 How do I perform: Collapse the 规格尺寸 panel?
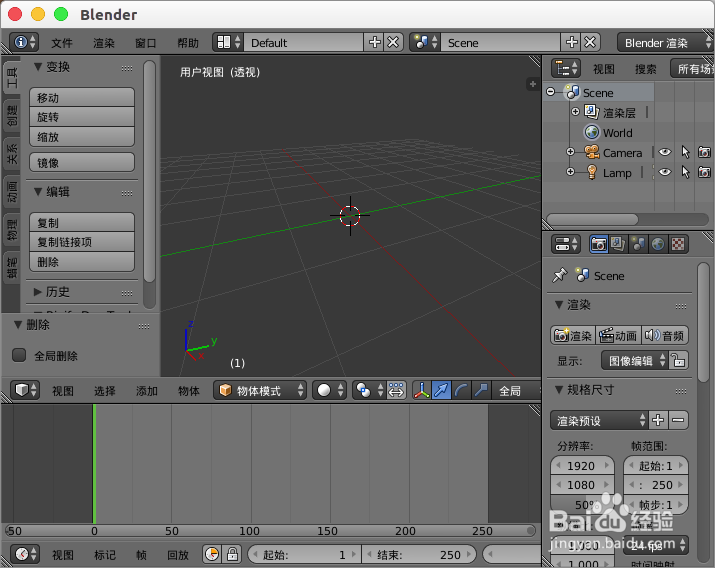click(559, 390)
